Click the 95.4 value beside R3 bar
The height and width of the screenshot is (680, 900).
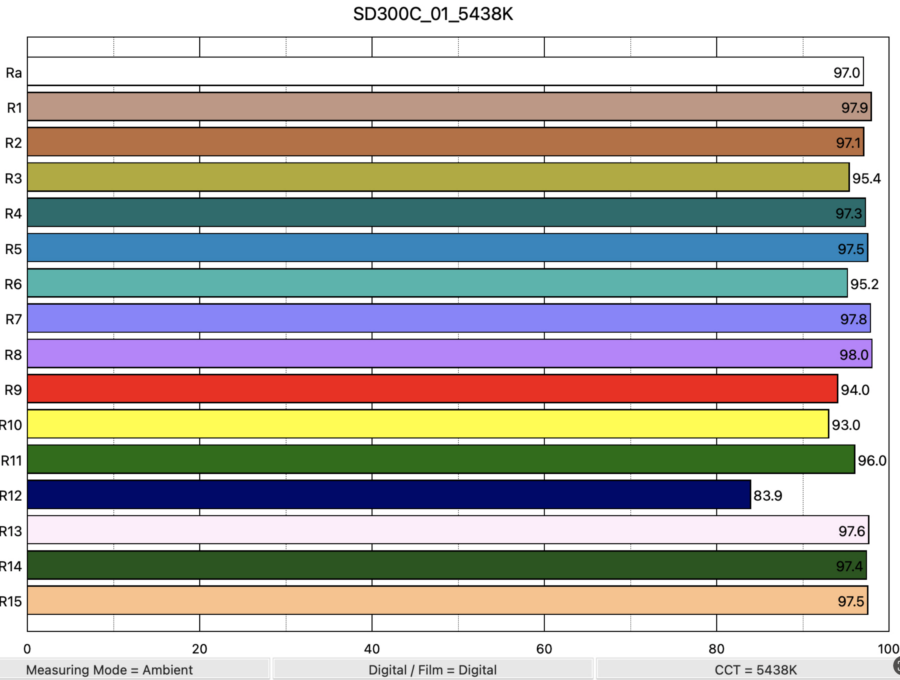[x=866, y=178]
